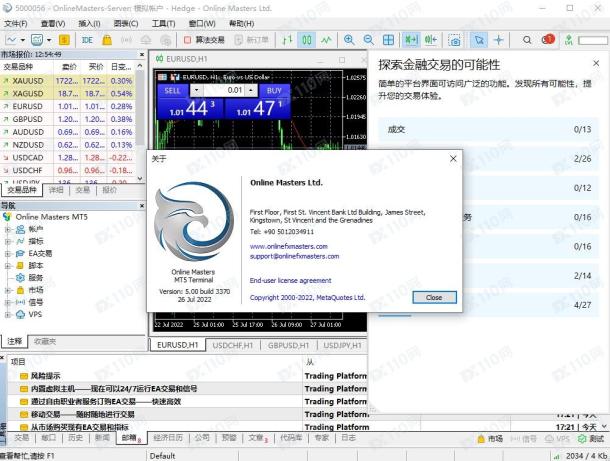Select the crosshair tool
This screenshot has width=610, height=461.
pos(498,40)
